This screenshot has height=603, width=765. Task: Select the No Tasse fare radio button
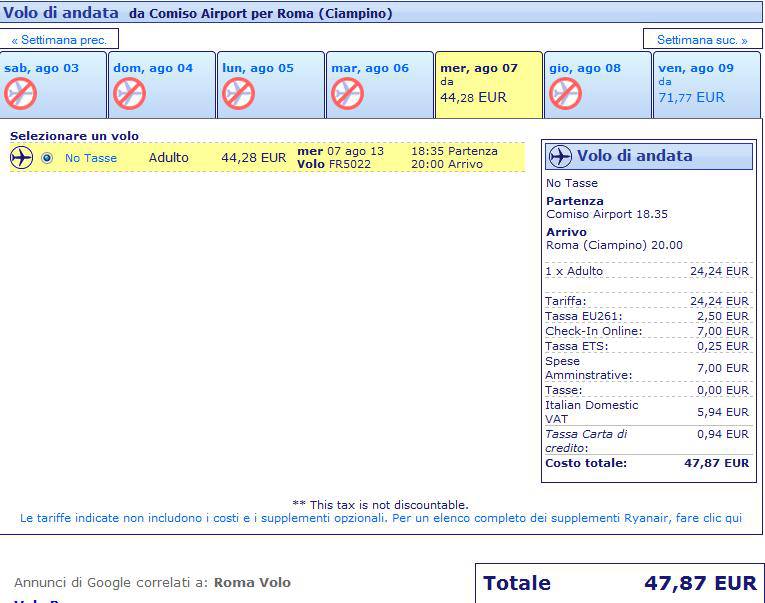(47, 158)
